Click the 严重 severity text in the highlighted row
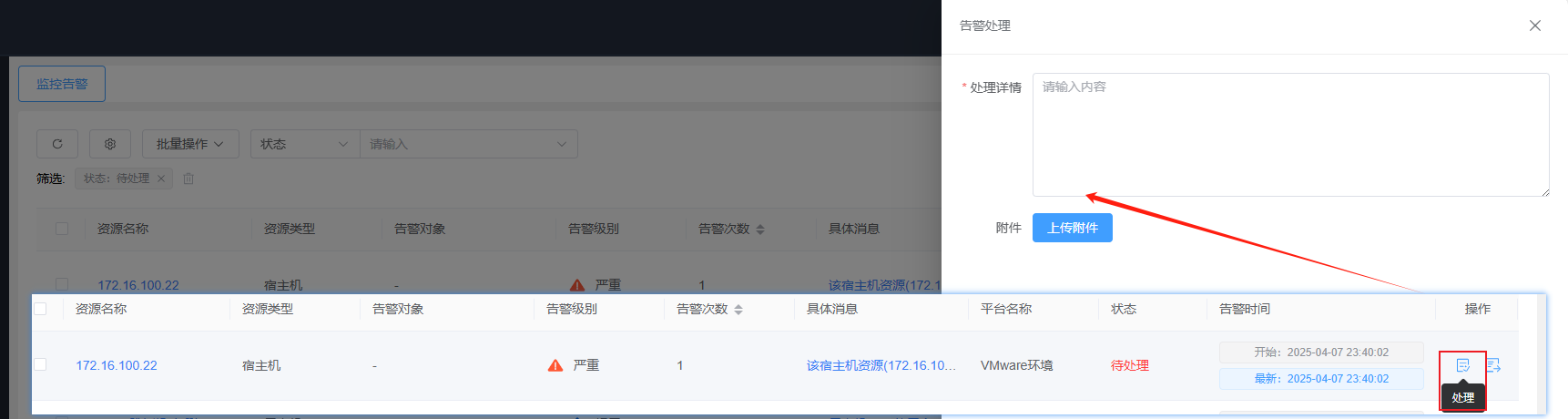This screenshot has width=1568, height=419. [x=586, y=365]
